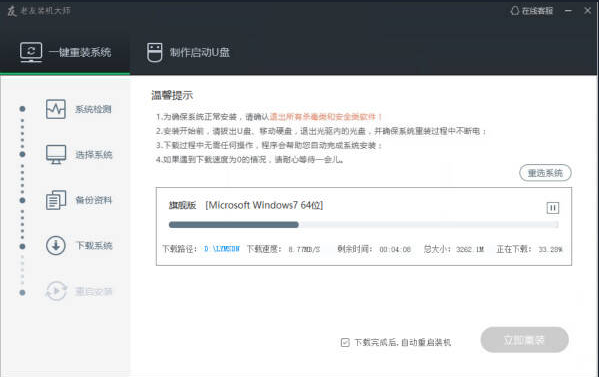Image resolution: width=599 pixels, height=377 pixels.
Task: Click the 老友装机大师 logo in title bar
Action: point(39,11)
